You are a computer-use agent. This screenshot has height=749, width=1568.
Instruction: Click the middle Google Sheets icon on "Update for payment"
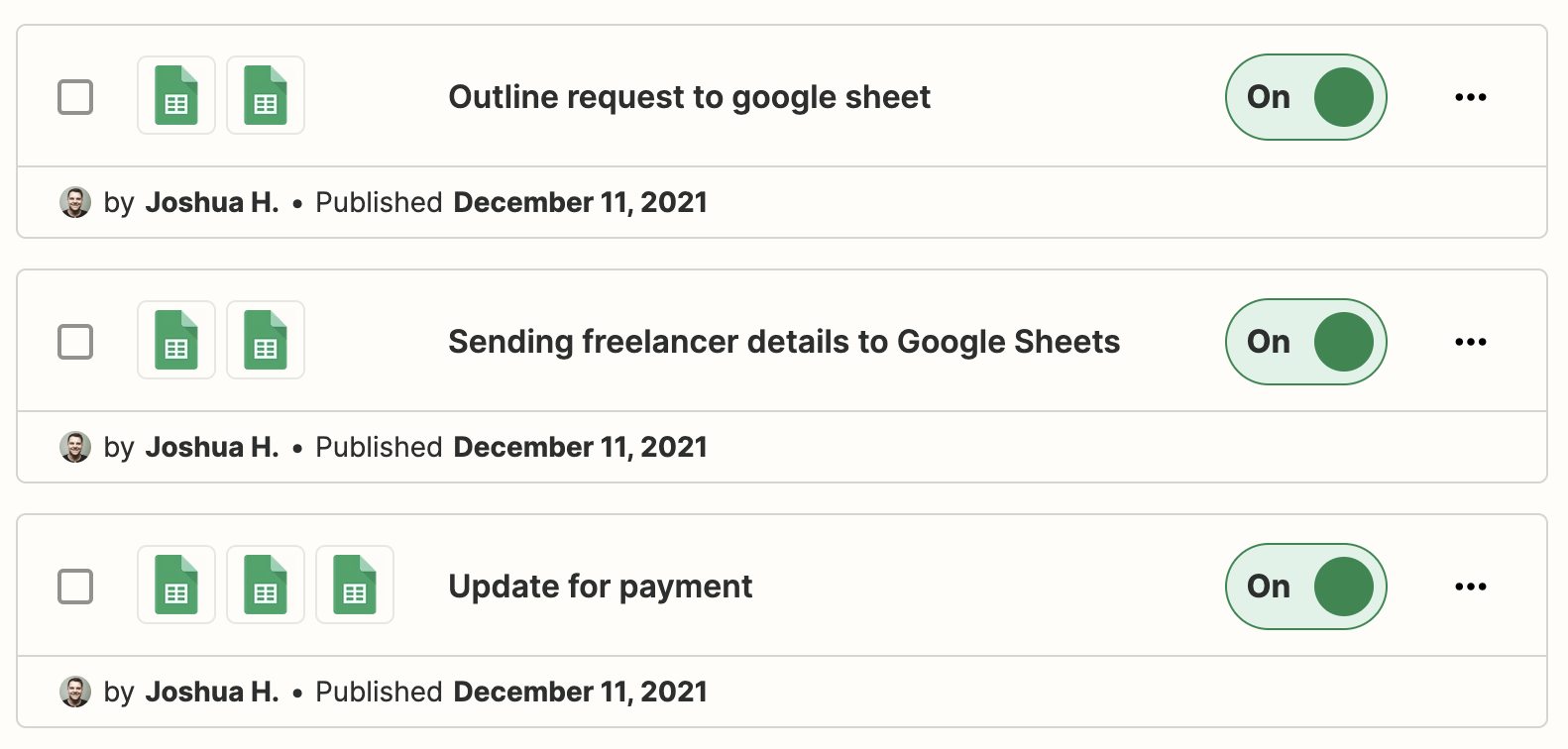(x=266, y=585)
